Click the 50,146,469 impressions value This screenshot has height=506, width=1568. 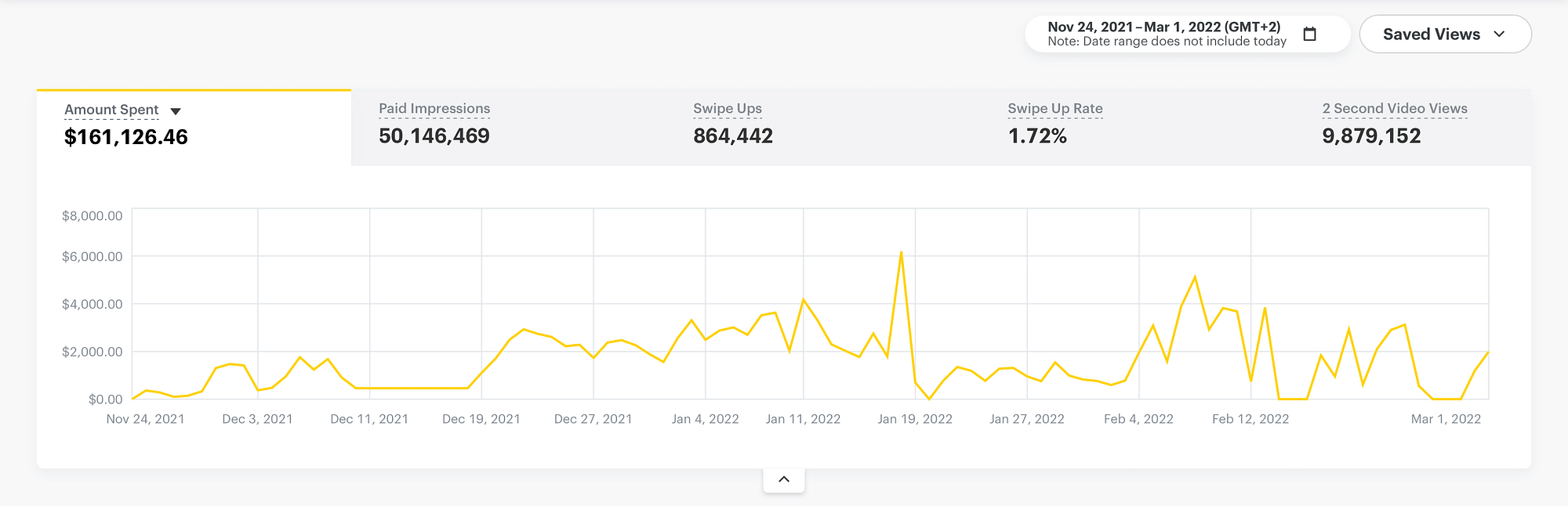(434, 136)
